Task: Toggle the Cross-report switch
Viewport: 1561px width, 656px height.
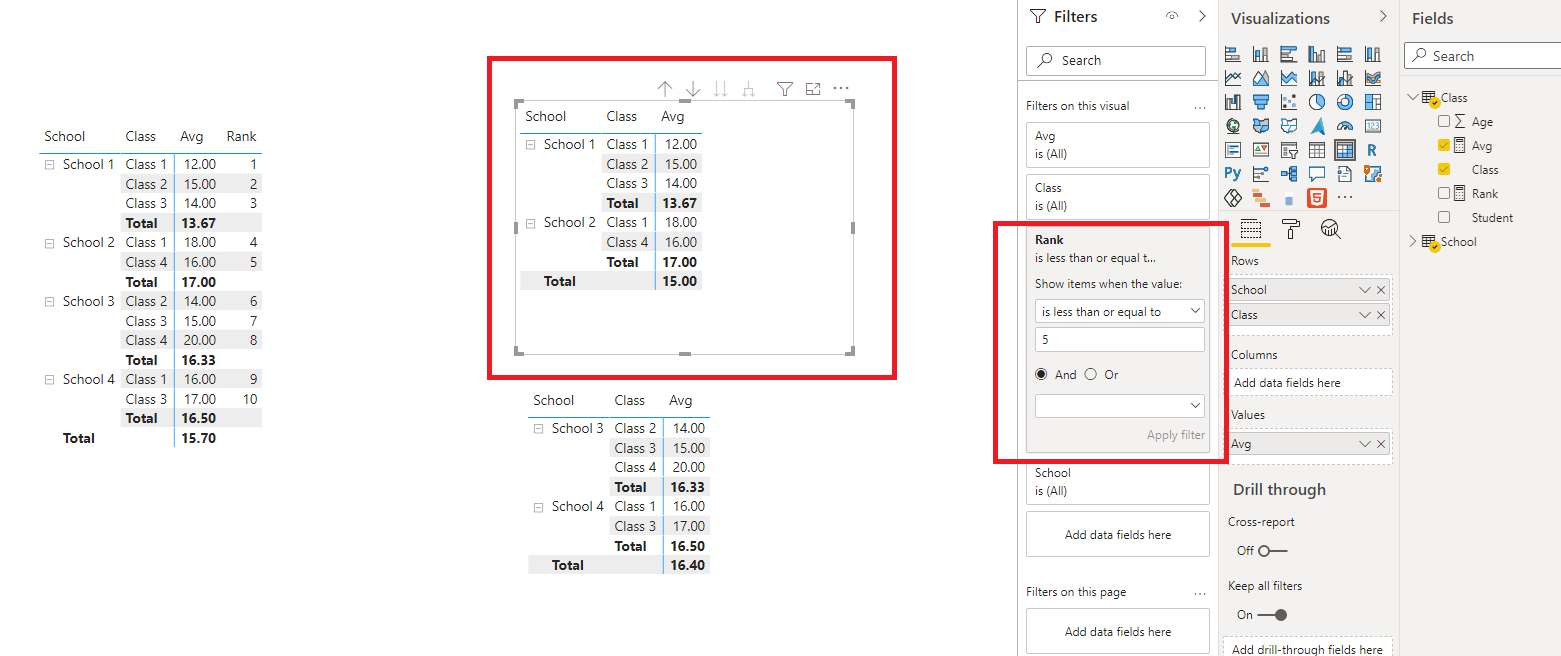Action: pyautogui.click(x=1273, y=551)
